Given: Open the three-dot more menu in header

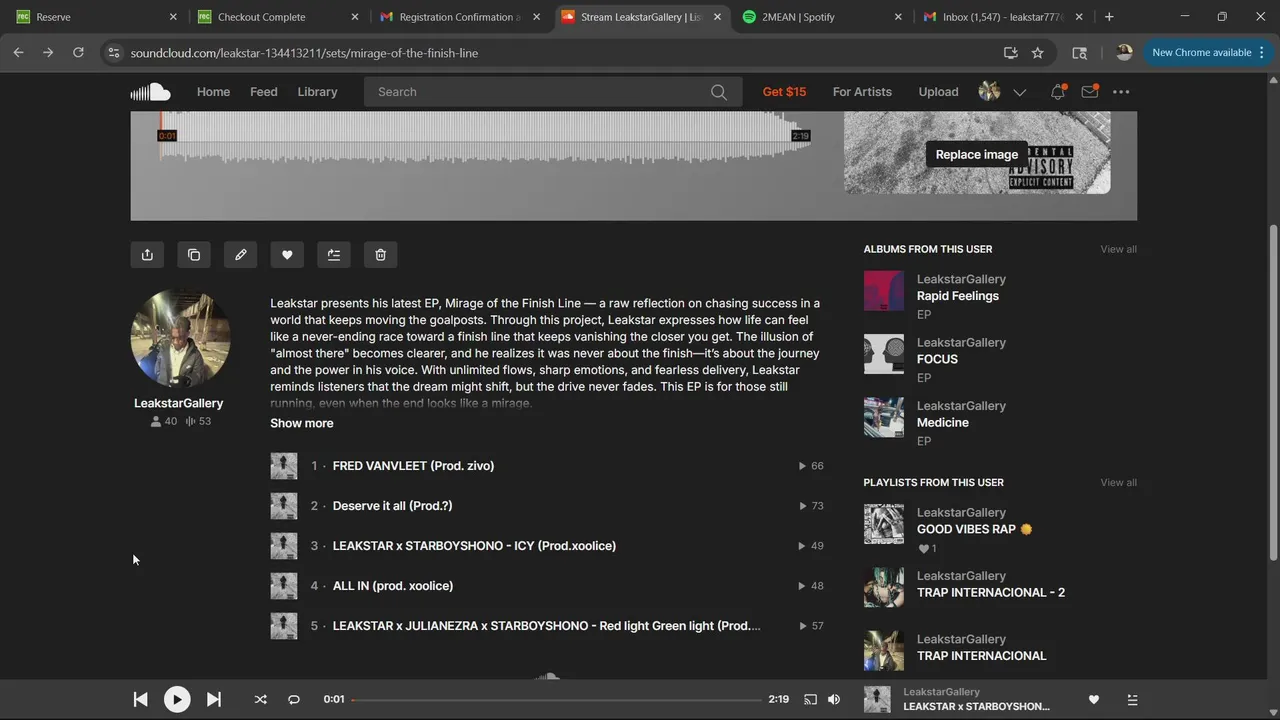Looking at the screenshot, I should click(1121, 92).
